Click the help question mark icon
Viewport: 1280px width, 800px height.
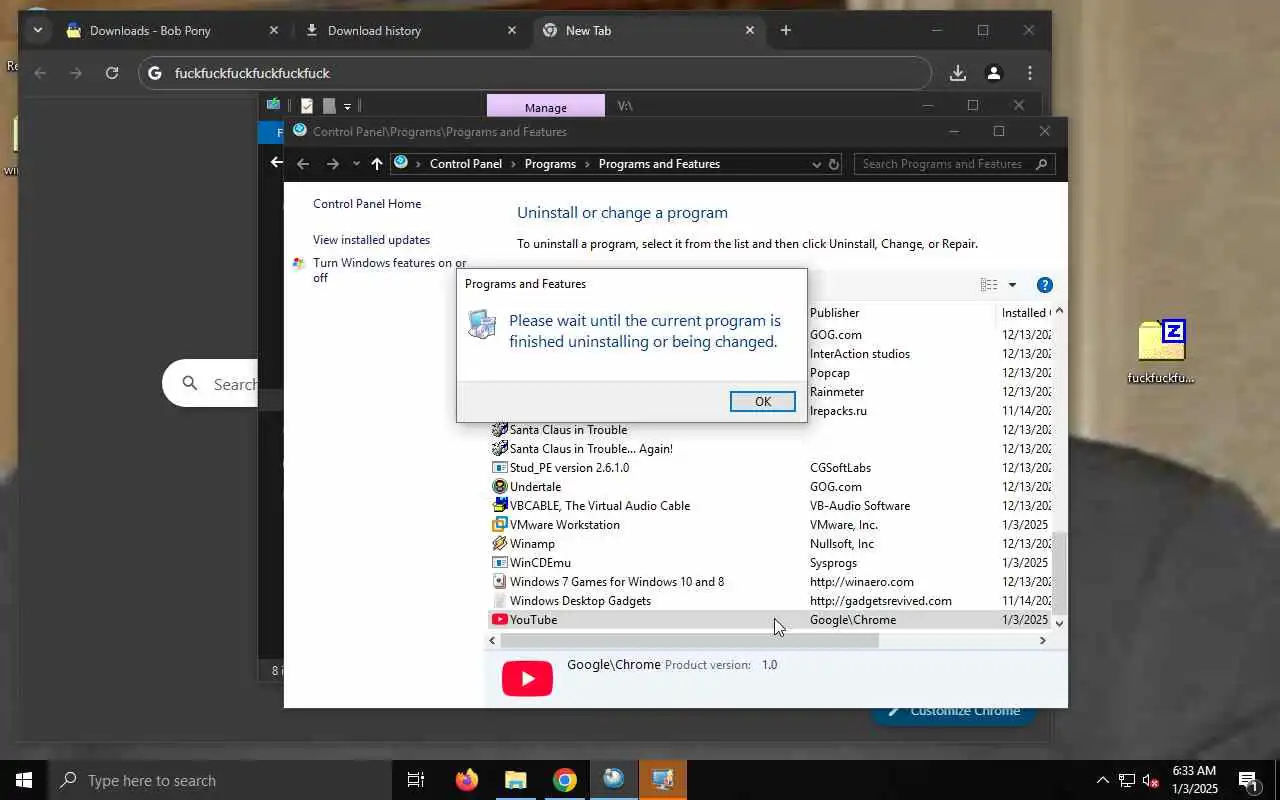[1044, 285]
